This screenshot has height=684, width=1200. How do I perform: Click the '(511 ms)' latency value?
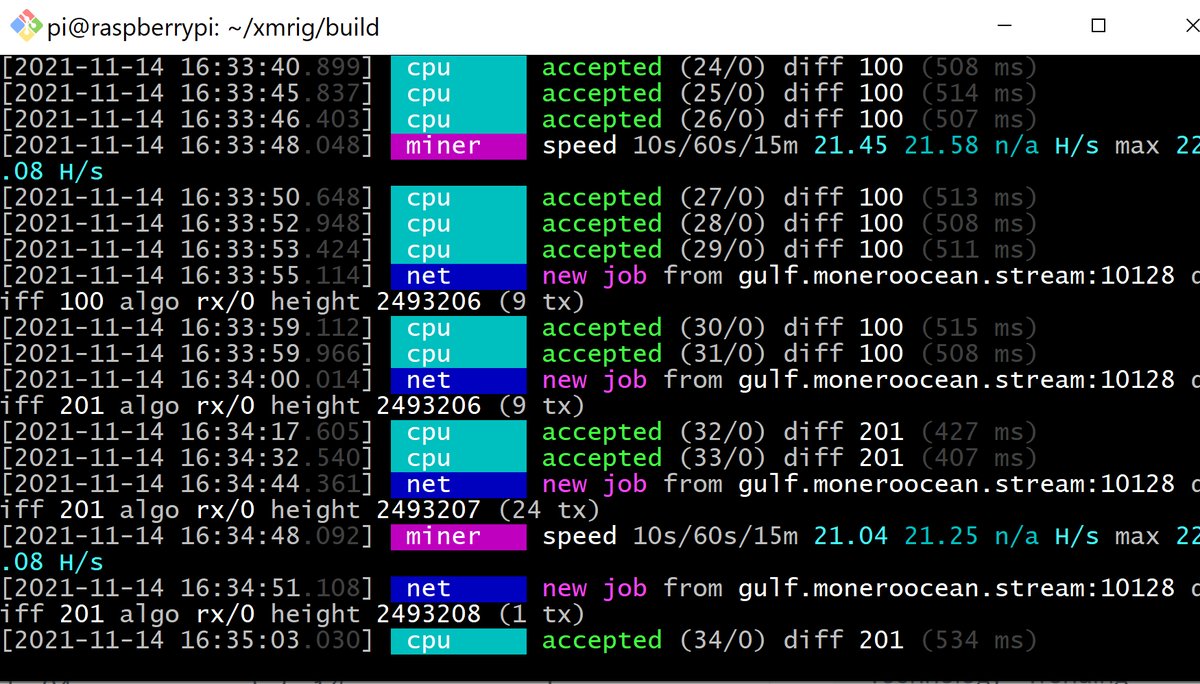tap(979, 250)
